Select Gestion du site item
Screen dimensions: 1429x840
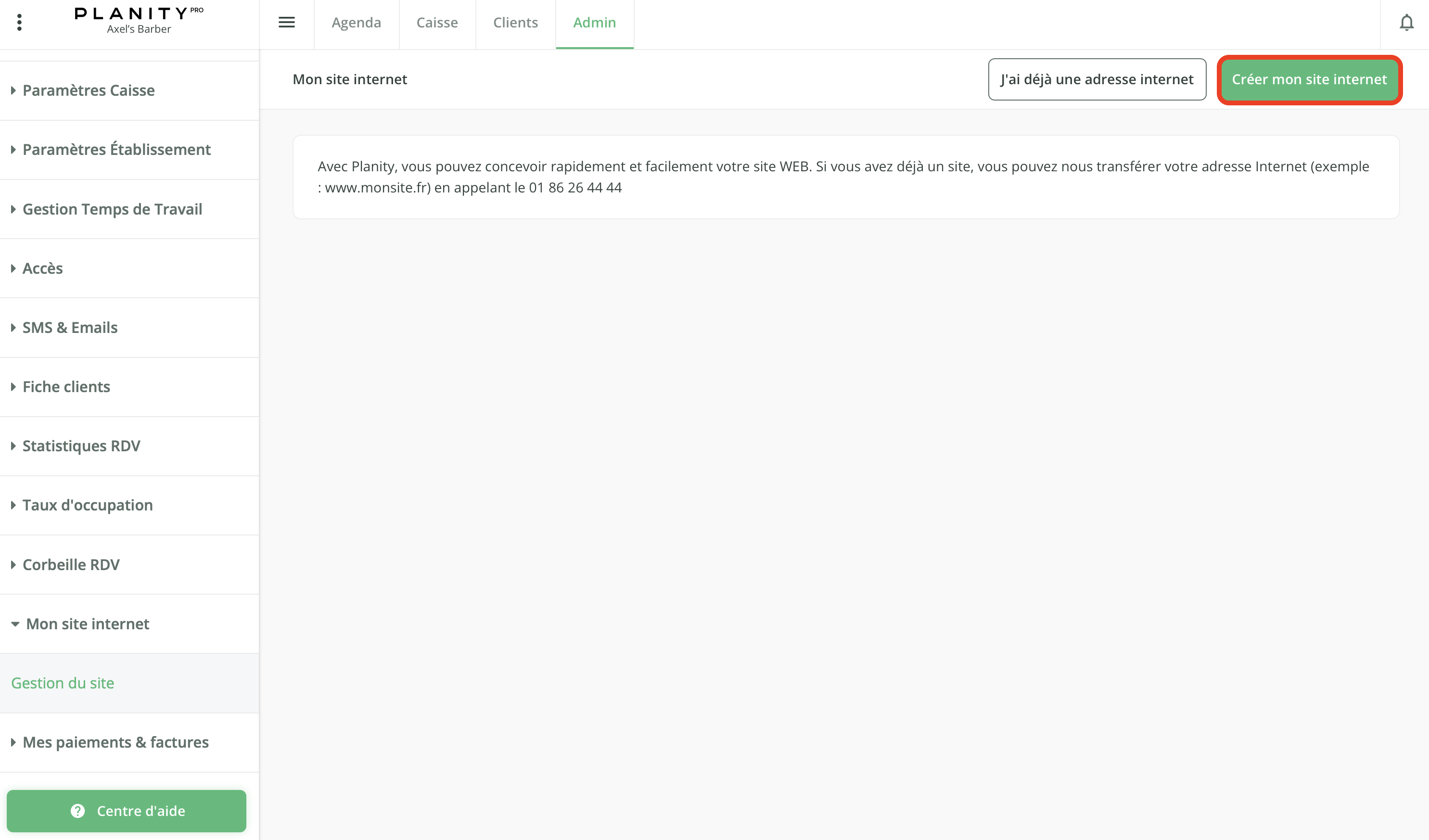(63, 683)
